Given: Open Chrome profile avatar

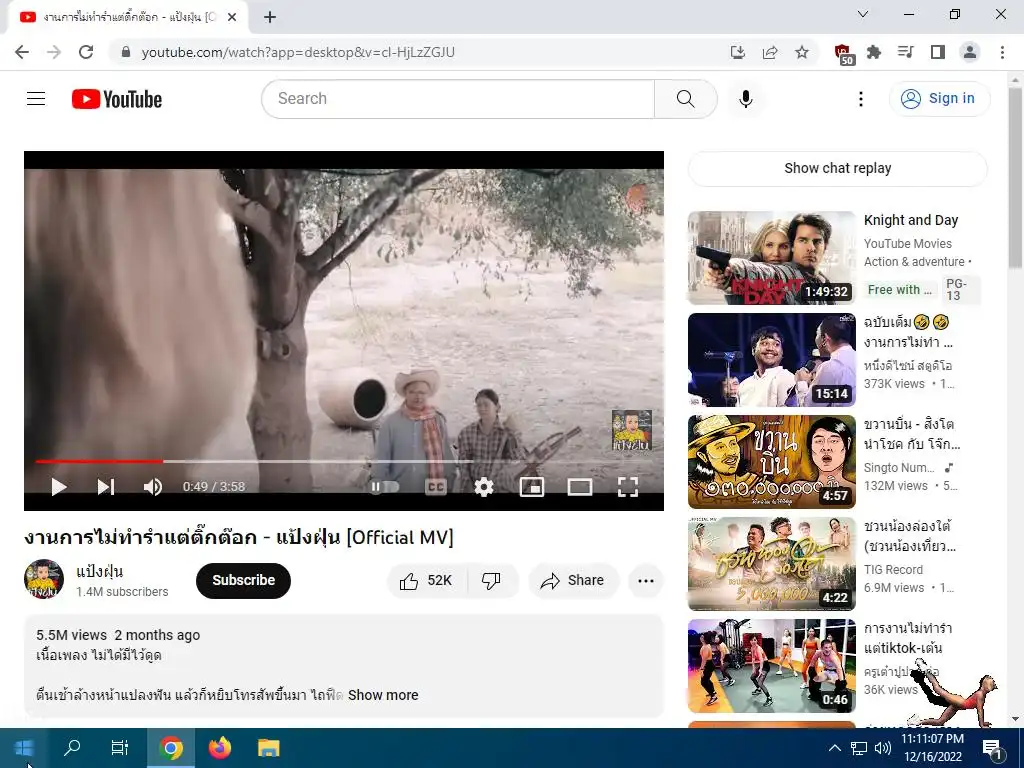Looking at the screenshot, I should (x=970, y=52).
